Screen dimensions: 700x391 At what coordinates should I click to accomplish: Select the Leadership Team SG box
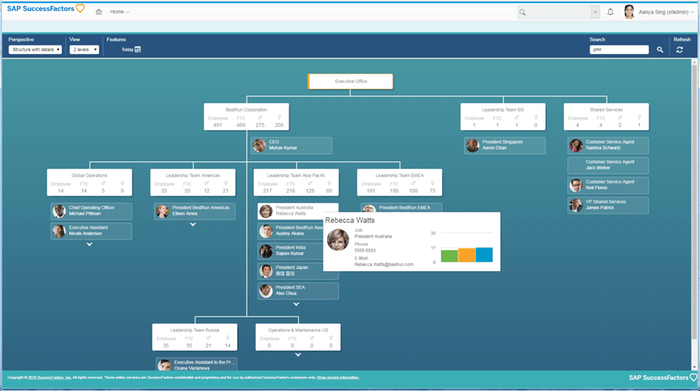pyautogui.click(x=503, y=117)
